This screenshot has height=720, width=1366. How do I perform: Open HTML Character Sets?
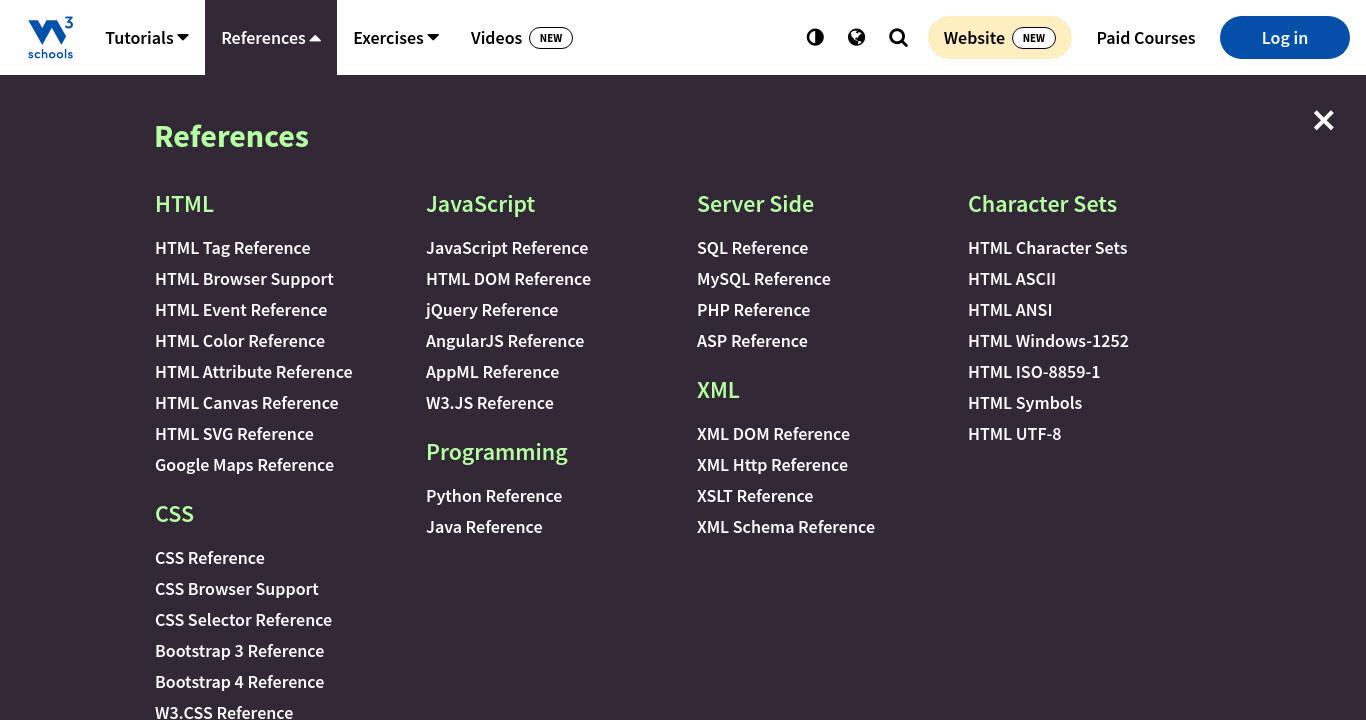click(1047, 248)
